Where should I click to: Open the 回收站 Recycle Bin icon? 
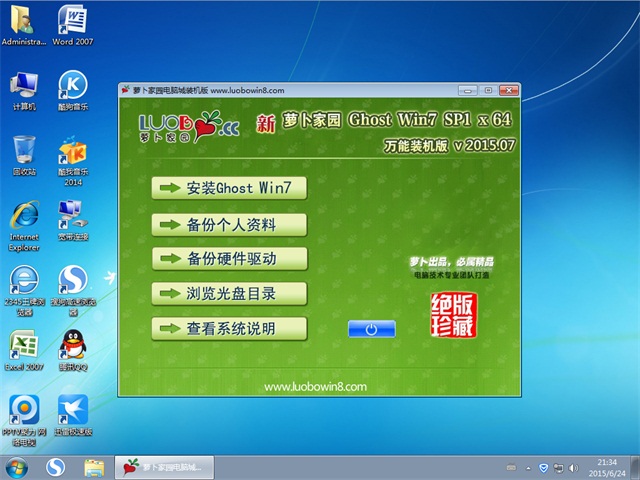tap(24, 156)
